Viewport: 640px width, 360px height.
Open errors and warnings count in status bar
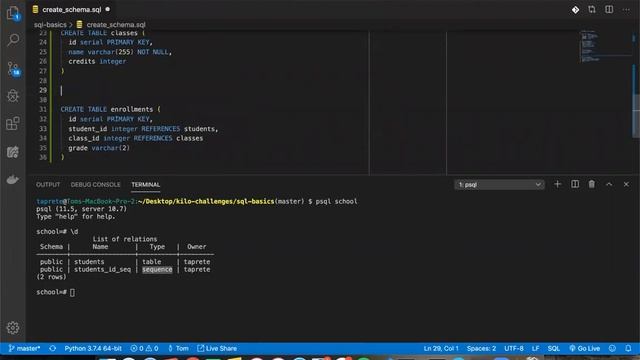click(x=144, y=349)
